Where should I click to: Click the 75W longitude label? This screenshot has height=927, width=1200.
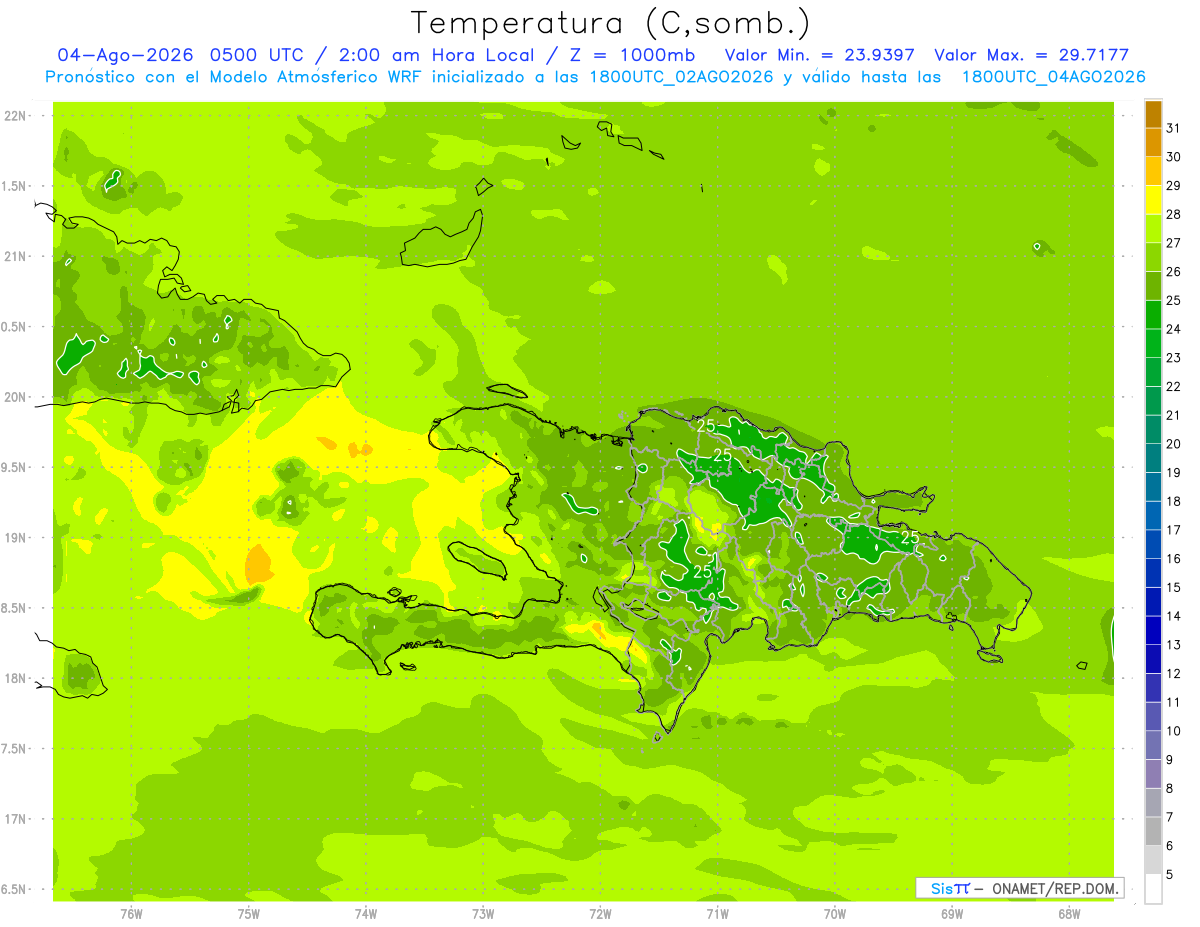coord(249,914)
